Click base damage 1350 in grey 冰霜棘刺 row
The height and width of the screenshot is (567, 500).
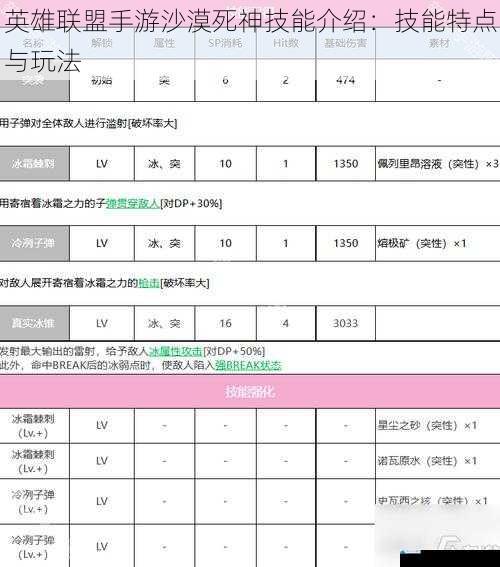pyautogui.click(x=345, y=163)
